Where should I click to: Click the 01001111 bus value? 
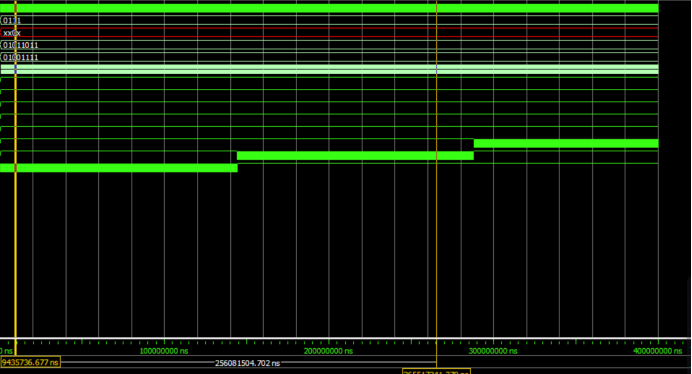pyautogui.click(x=20, y=57)
